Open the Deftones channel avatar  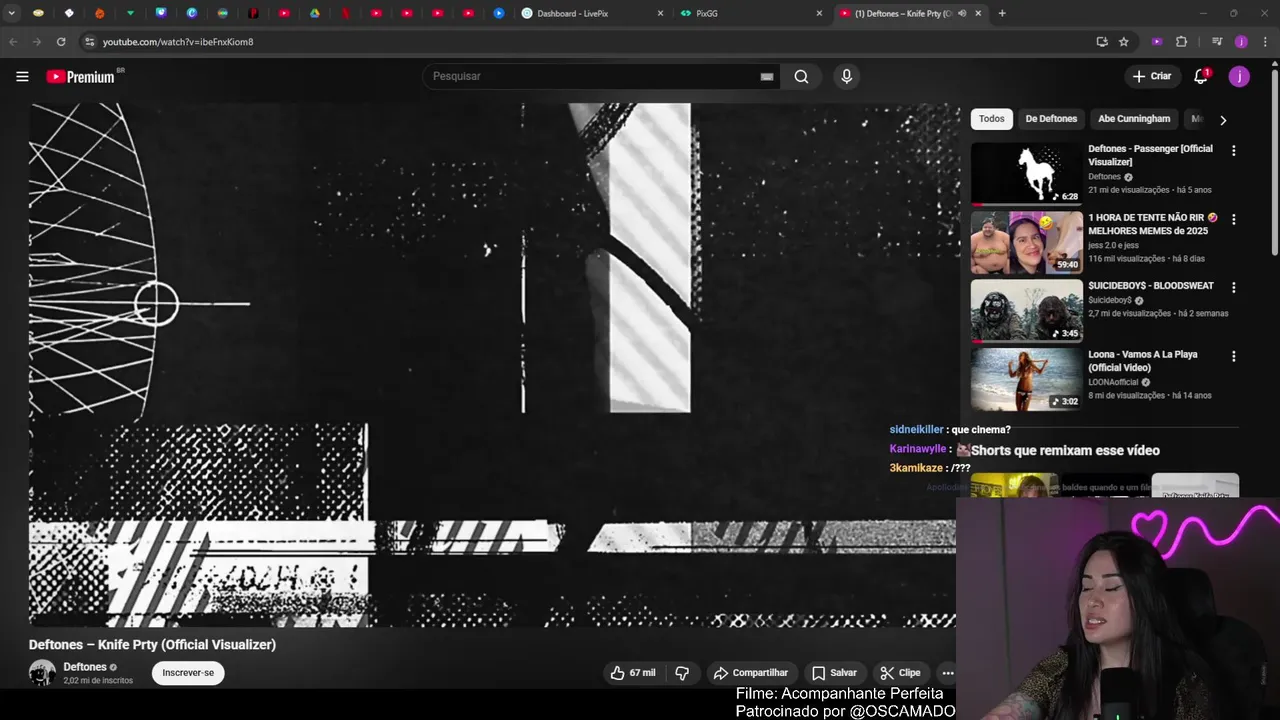[42, 673]
